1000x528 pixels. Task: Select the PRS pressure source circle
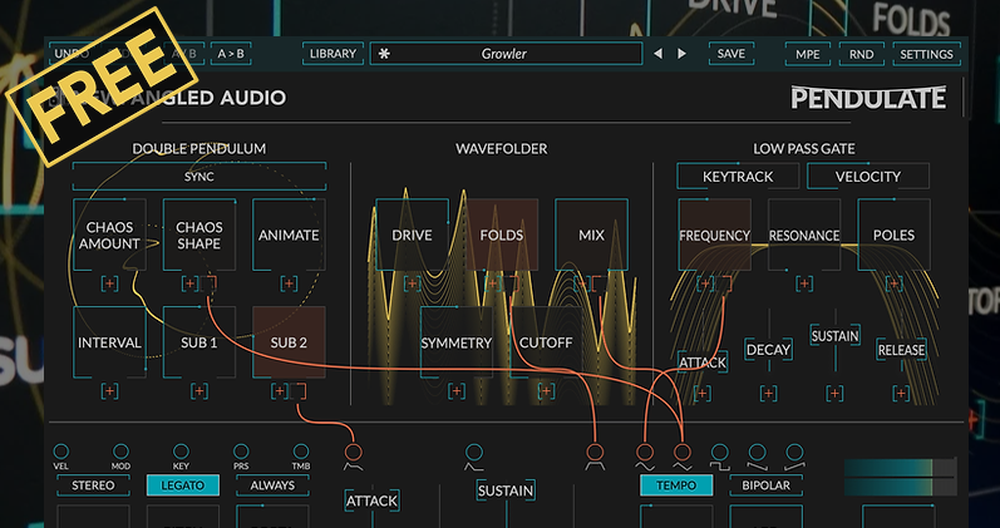coord(240,451)
